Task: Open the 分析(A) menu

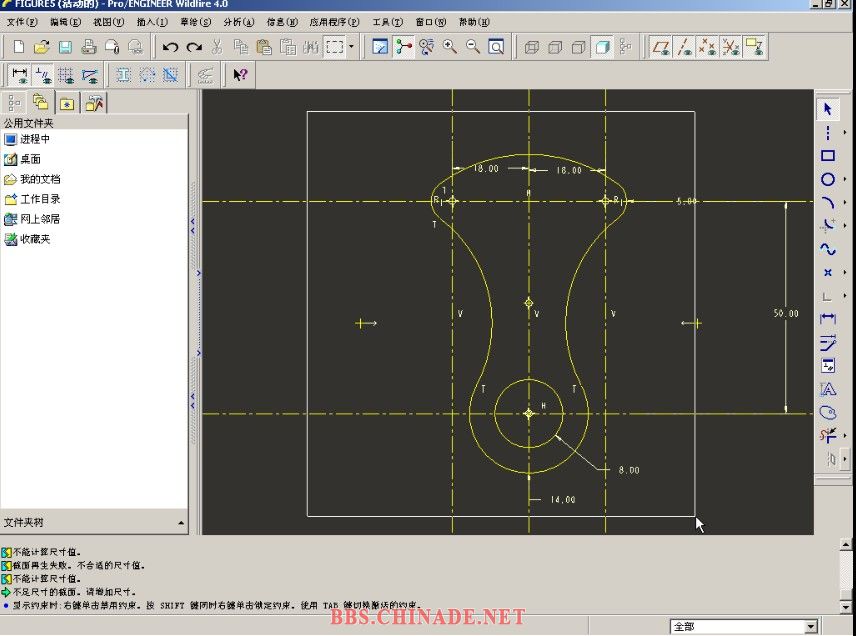Action: tap(239, 22)
